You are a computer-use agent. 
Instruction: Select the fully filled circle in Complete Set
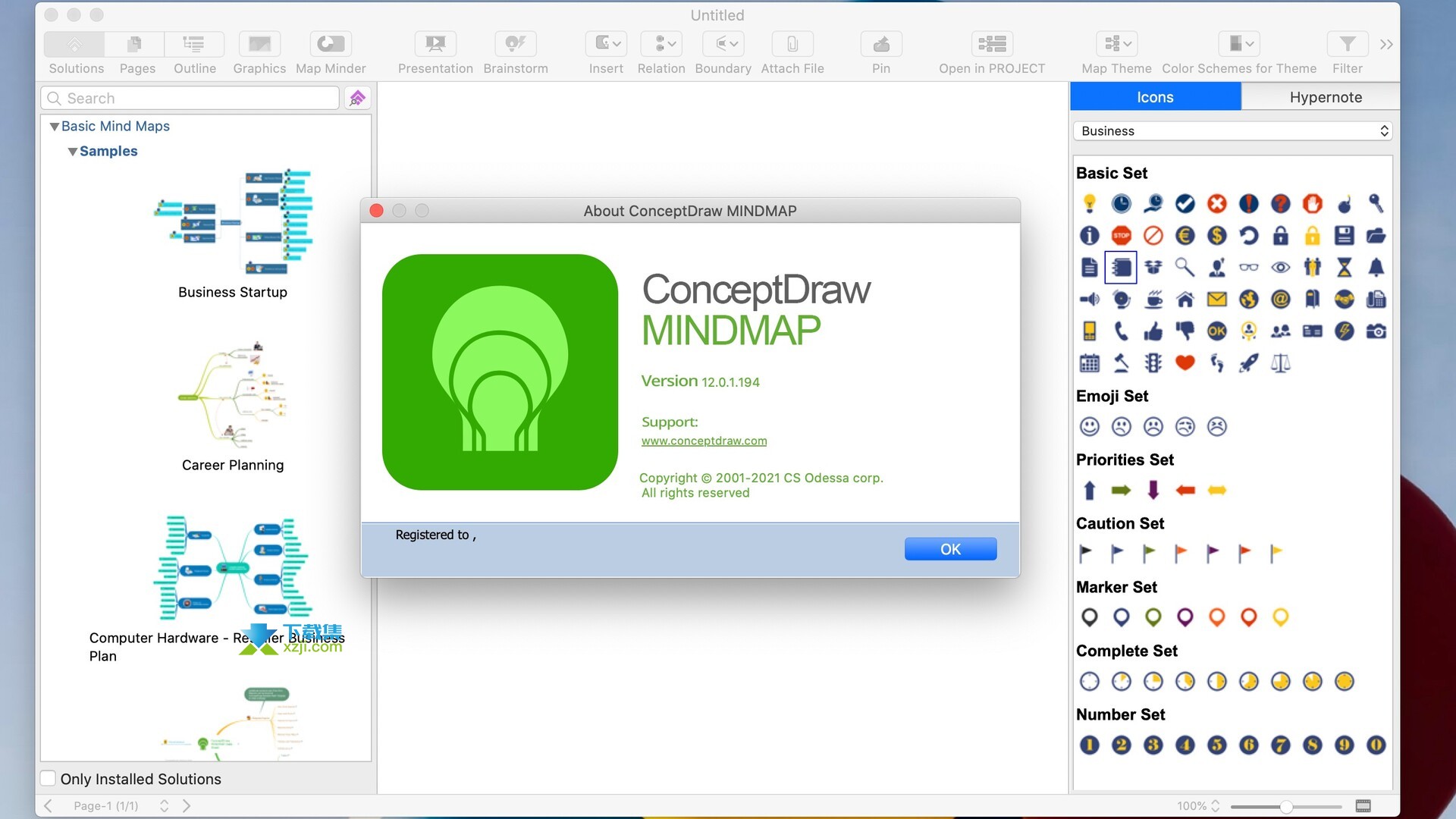pyautogui.click(x=1345, y=681)
